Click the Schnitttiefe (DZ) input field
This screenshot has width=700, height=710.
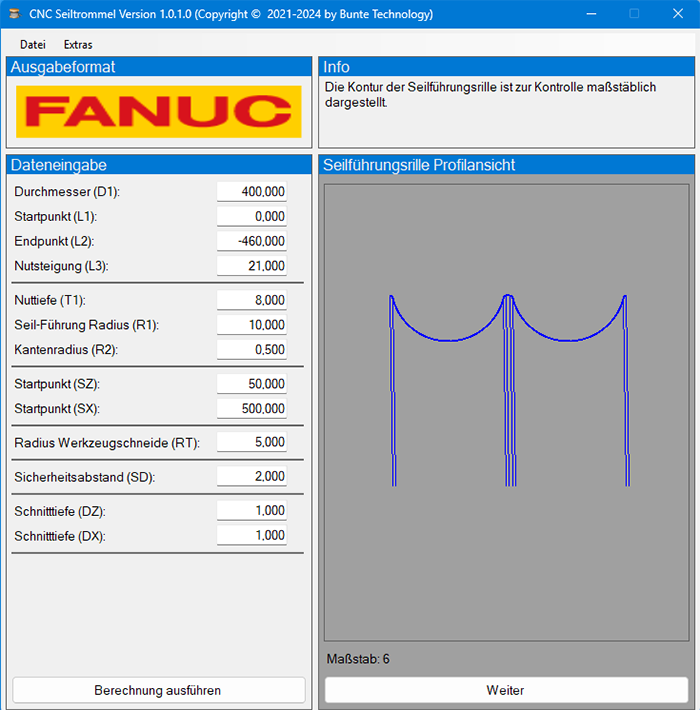252,511
